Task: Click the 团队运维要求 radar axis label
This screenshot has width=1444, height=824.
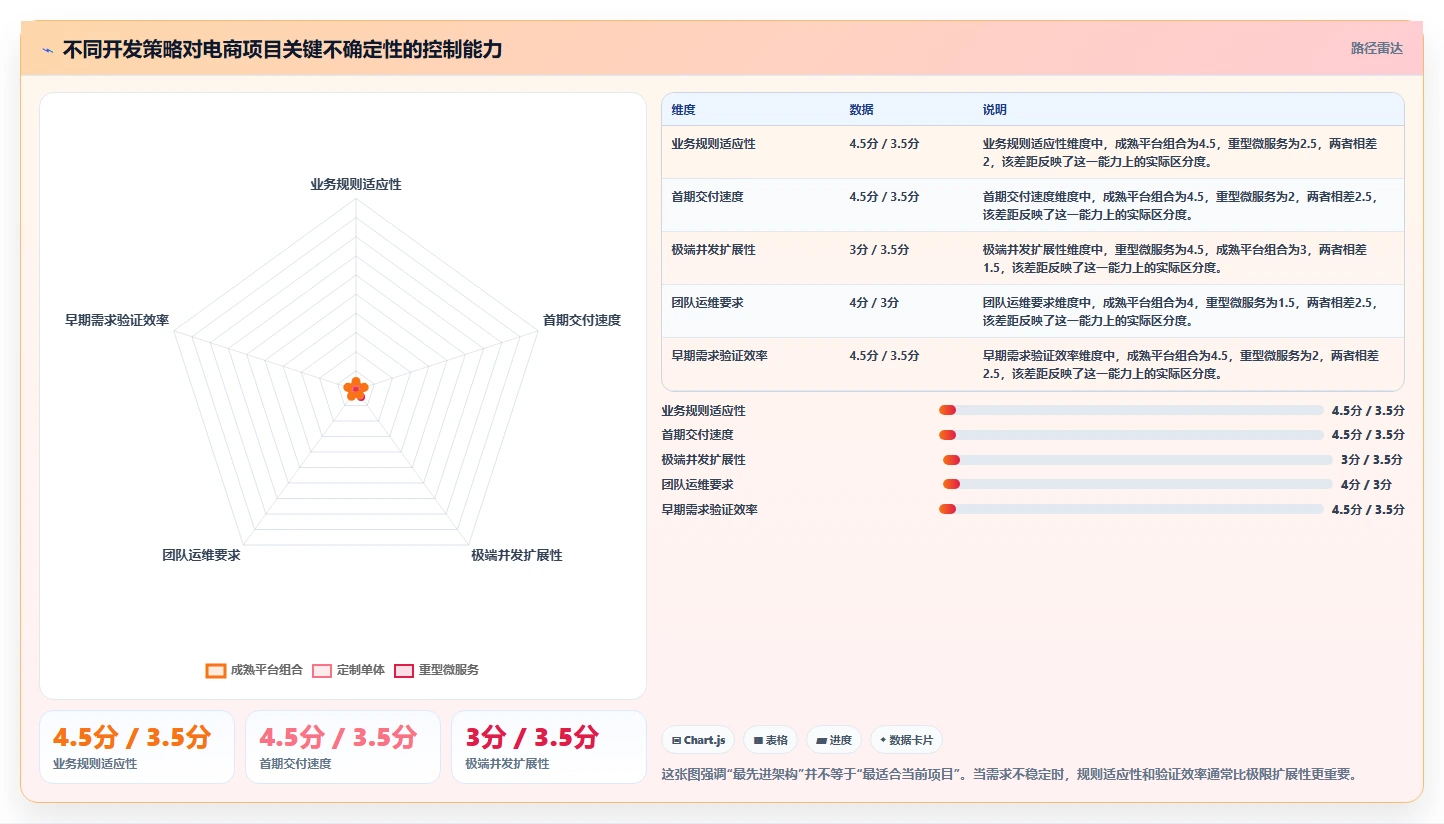Action: pyautogui.click(x=201, y=555)
